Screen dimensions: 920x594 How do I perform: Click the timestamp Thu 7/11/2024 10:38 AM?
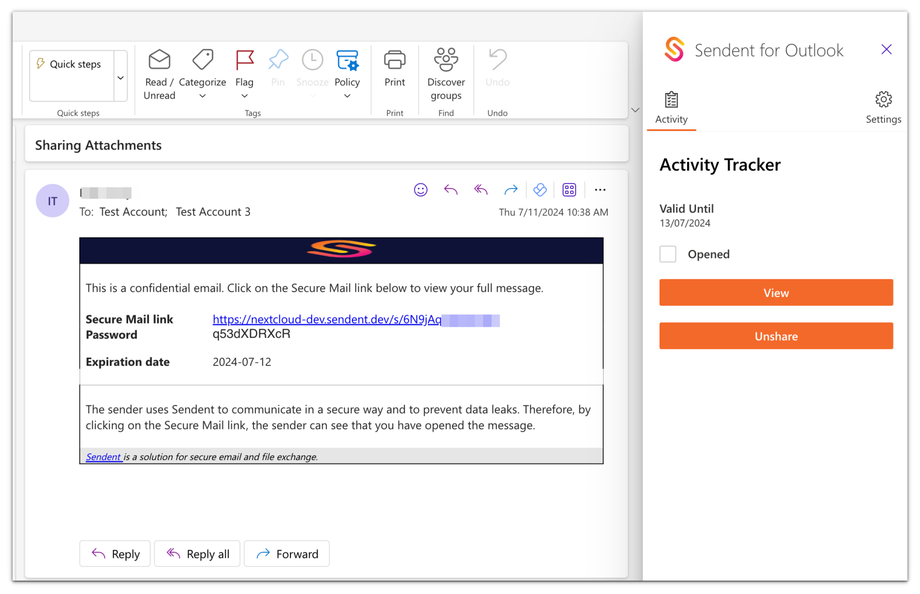553,212
